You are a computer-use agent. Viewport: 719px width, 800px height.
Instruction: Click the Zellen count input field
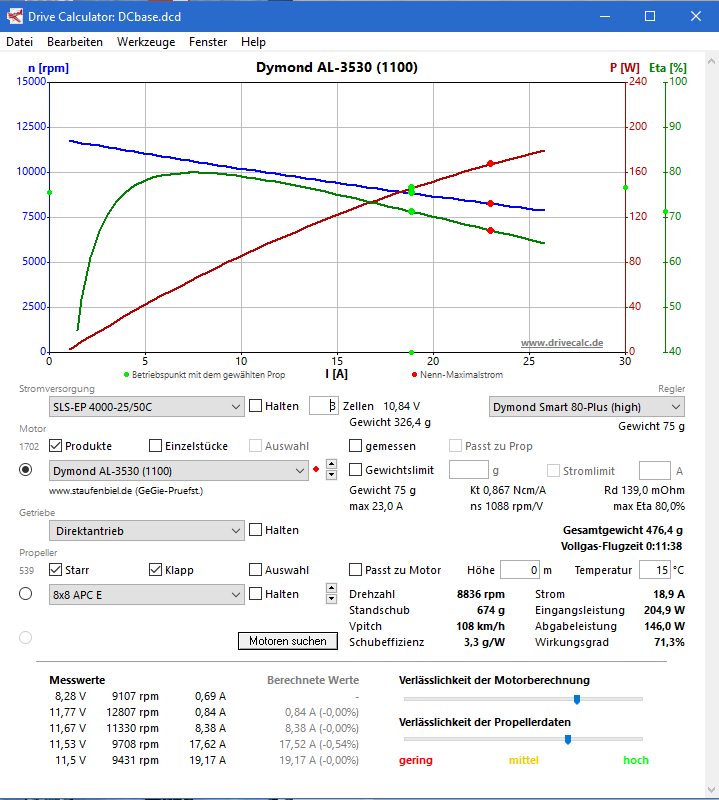tap(324, 406)
